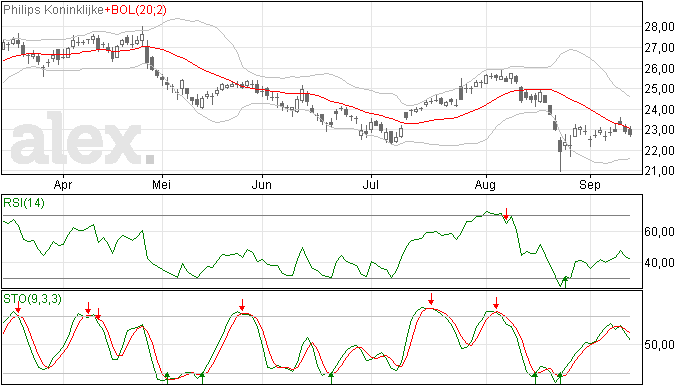This screenshot has height=387, width=690.
Task: Click the STO red sell arrow in mid-July
Action: (431, 299)
